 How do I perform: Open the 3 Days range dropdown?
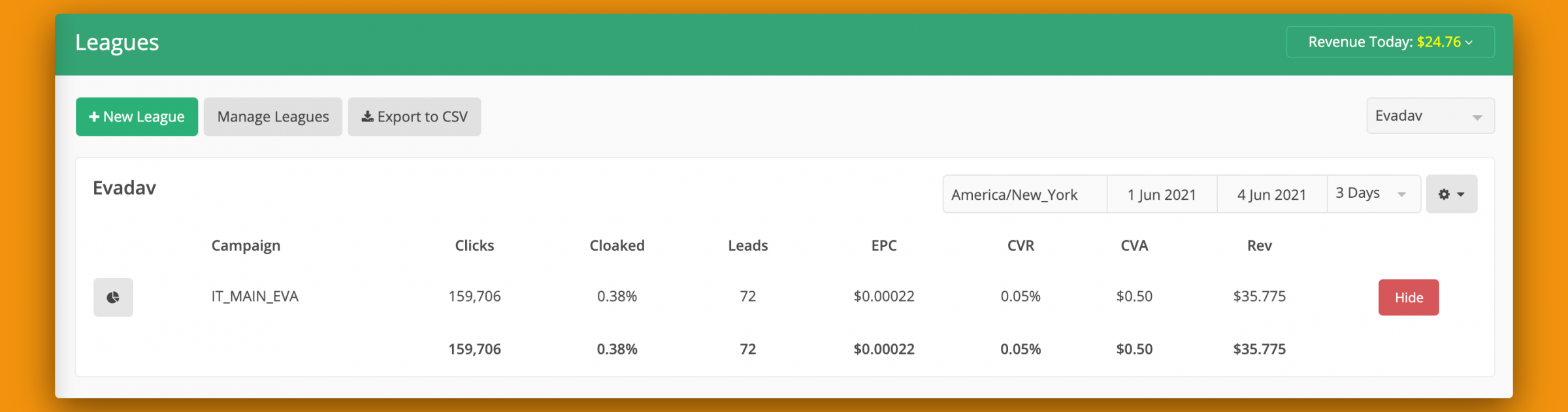[x=1373, y=194]
